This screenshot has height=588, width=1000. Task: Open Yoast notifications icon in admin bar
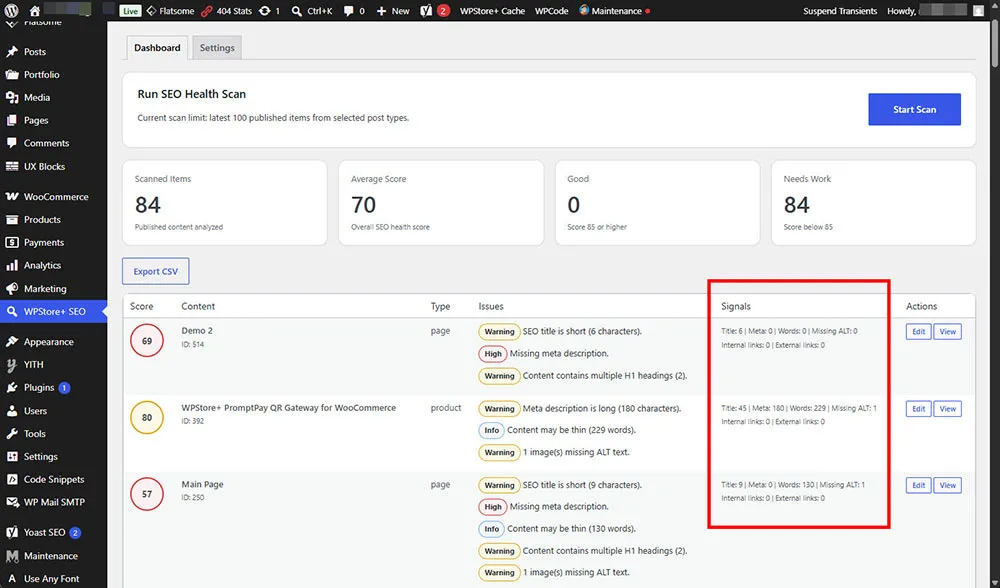tap(435, 11)
